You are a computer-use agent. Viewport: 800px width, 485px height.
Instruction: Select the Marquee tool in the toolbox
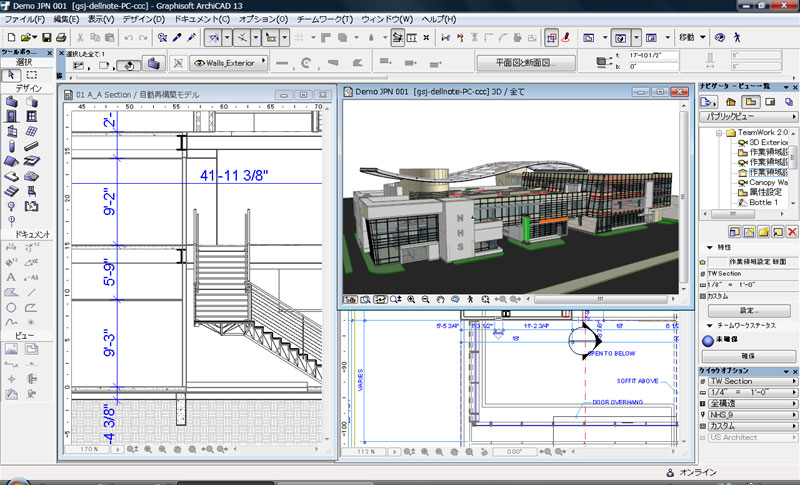pos(32,75)
